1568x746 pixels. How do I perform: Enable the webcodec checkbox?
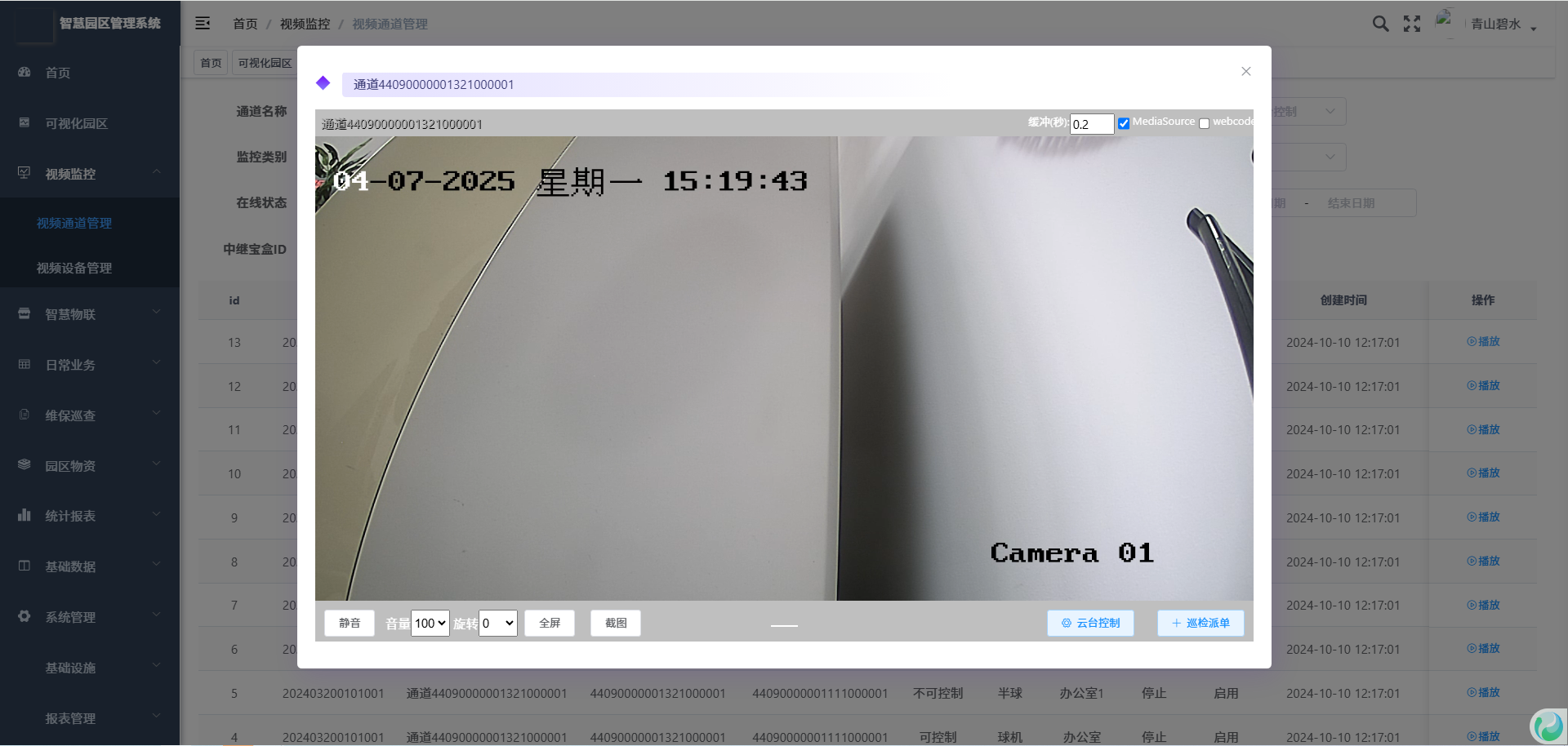coord(1204,124)
